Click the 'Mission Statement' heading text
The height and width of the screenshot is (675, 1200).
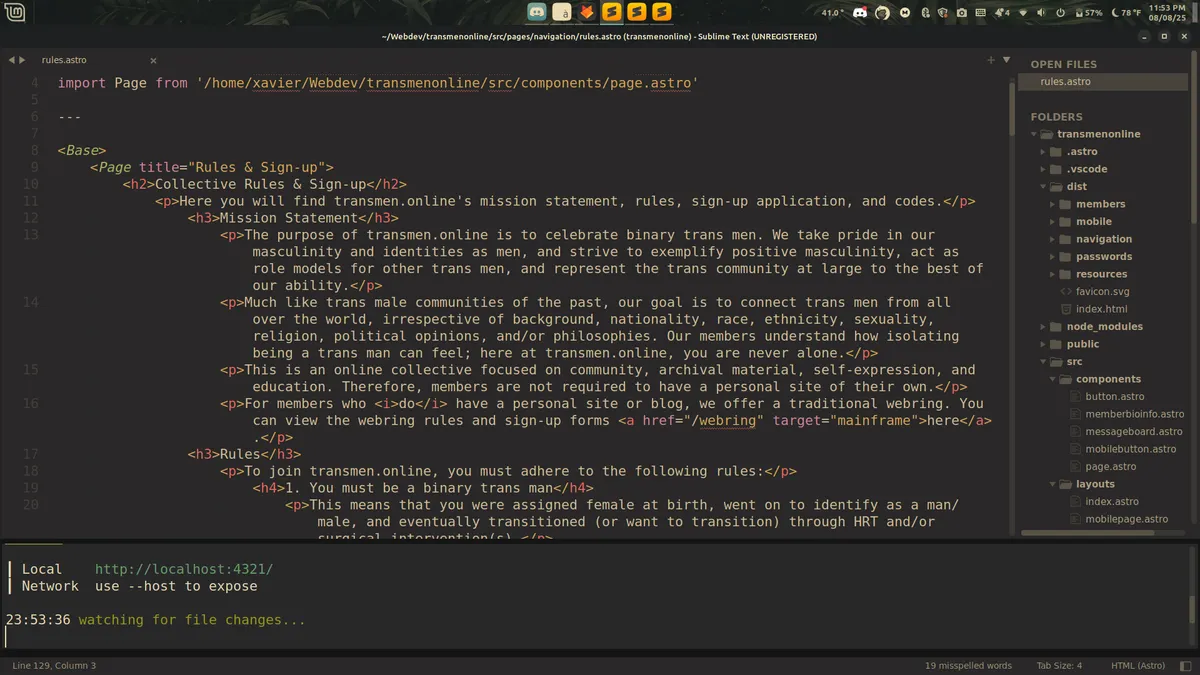(x=289, y=218)
